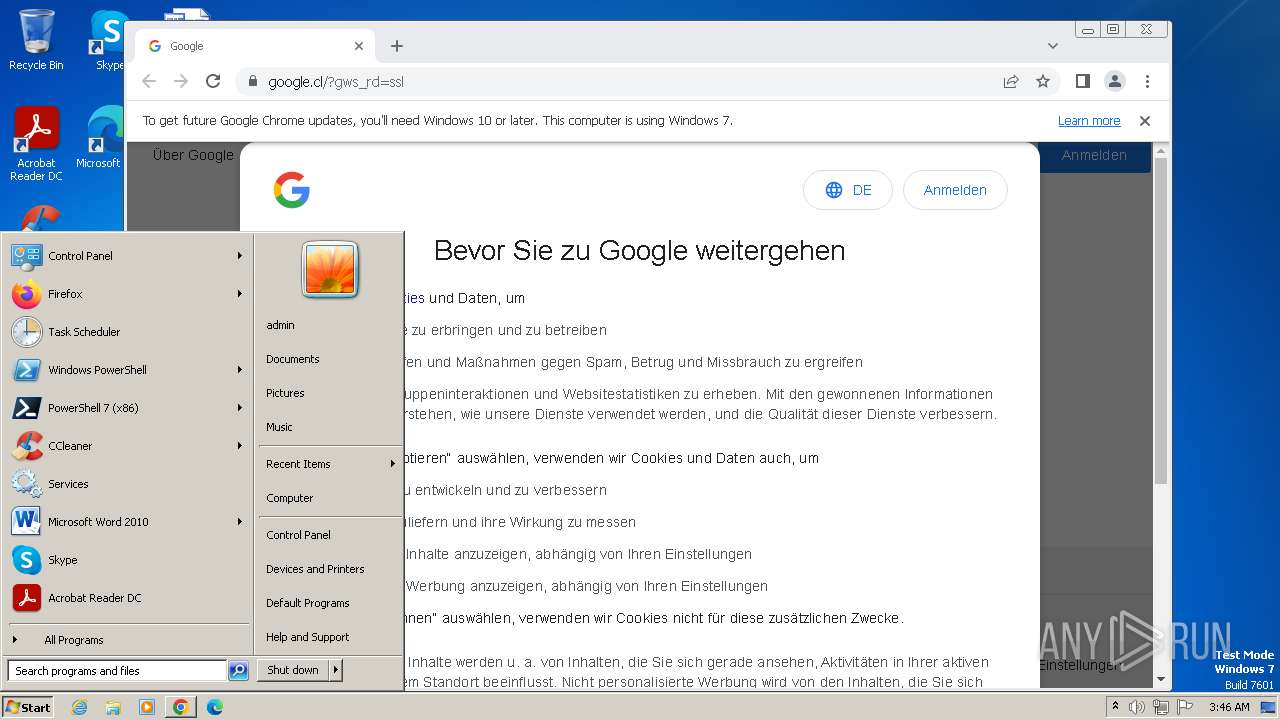This screenshot has width=1280, height=720.
Task: Expand Recent Items submenu
Action: point(330,464)
